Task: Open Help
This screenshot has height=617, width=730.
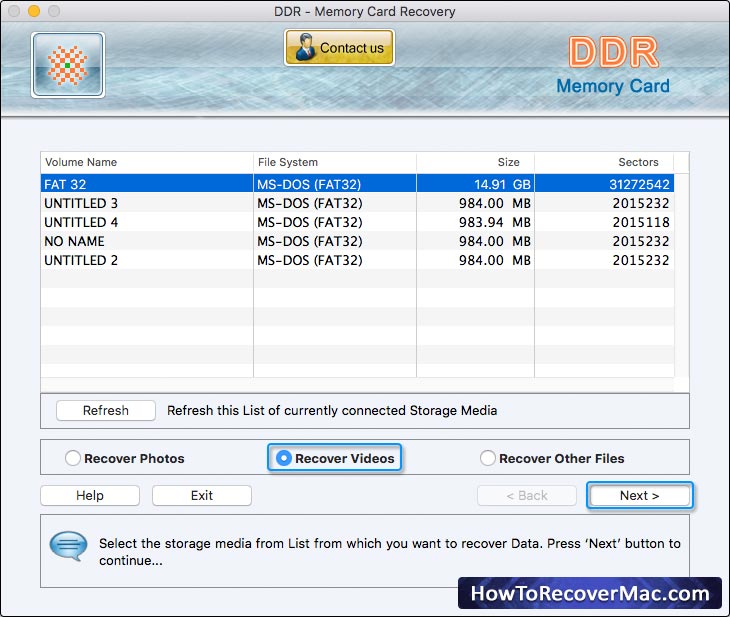Action: [90, 495]
